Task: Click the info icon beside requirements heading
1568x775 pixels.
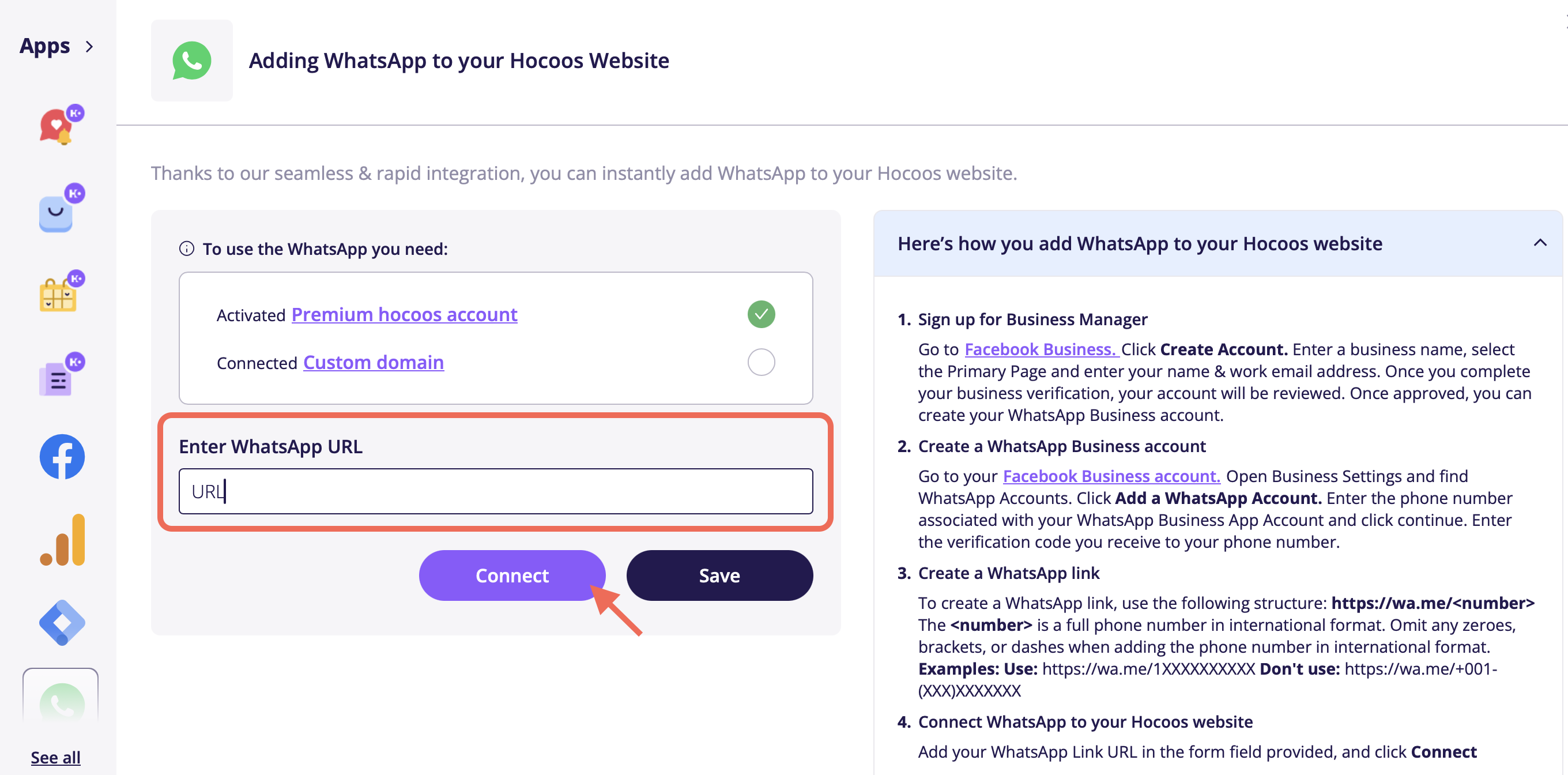Action: [x=186, y=249]
